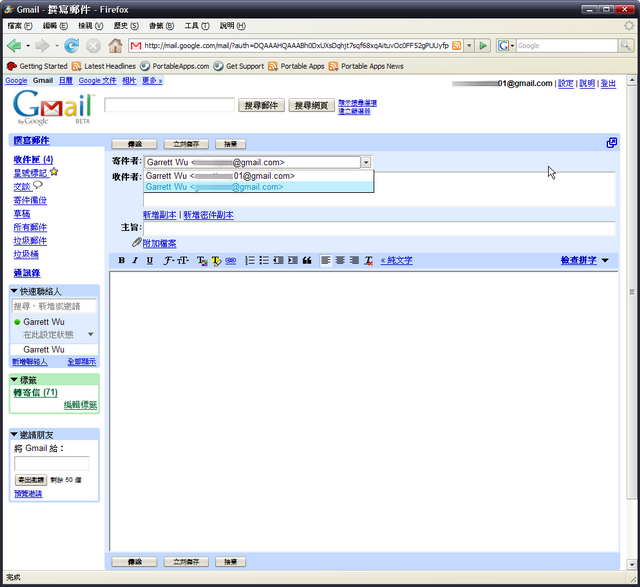Click the RSS feed icon in address bar
Image resolution: width=640 pixels, height=587 pixels.
pyautogui.click(x=457, y=45)
